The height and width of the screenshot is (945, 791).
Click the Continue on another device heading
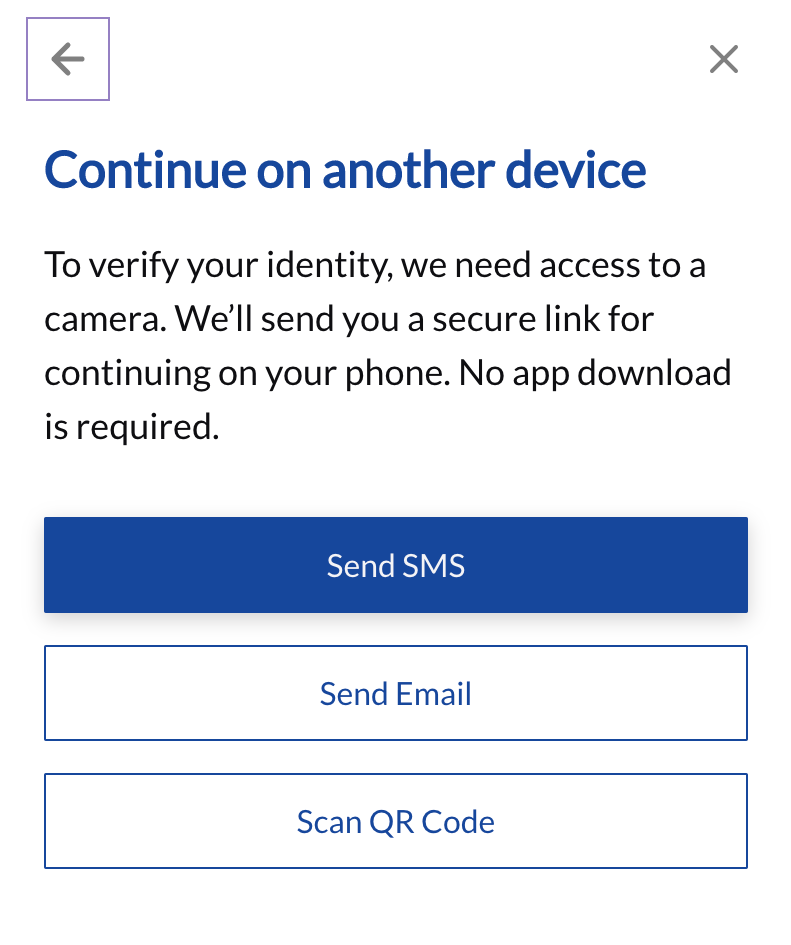pos(345,170)
